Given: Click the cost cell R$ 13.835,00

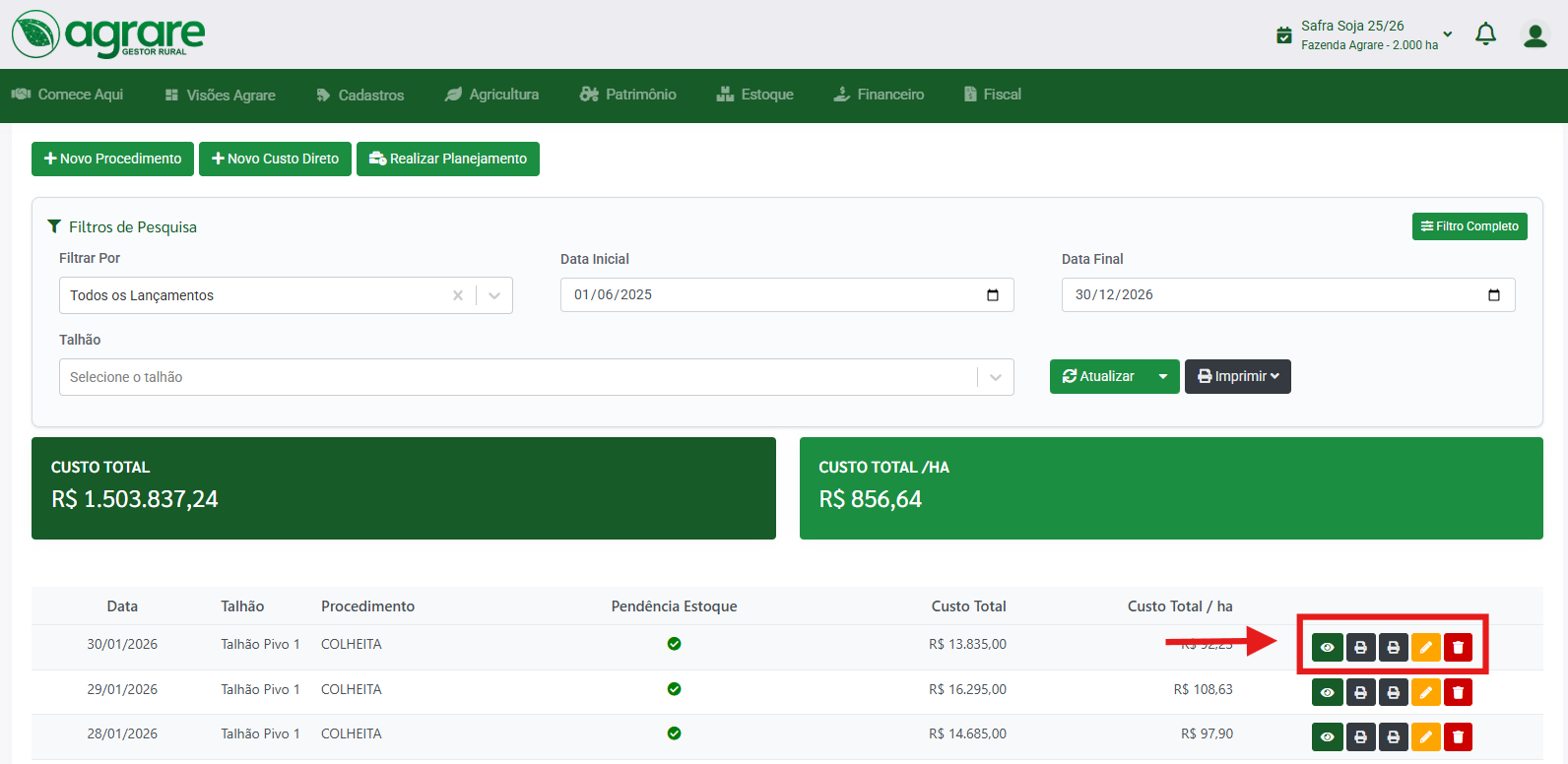Looking at the screenshot, I should (x=967, y=644).
